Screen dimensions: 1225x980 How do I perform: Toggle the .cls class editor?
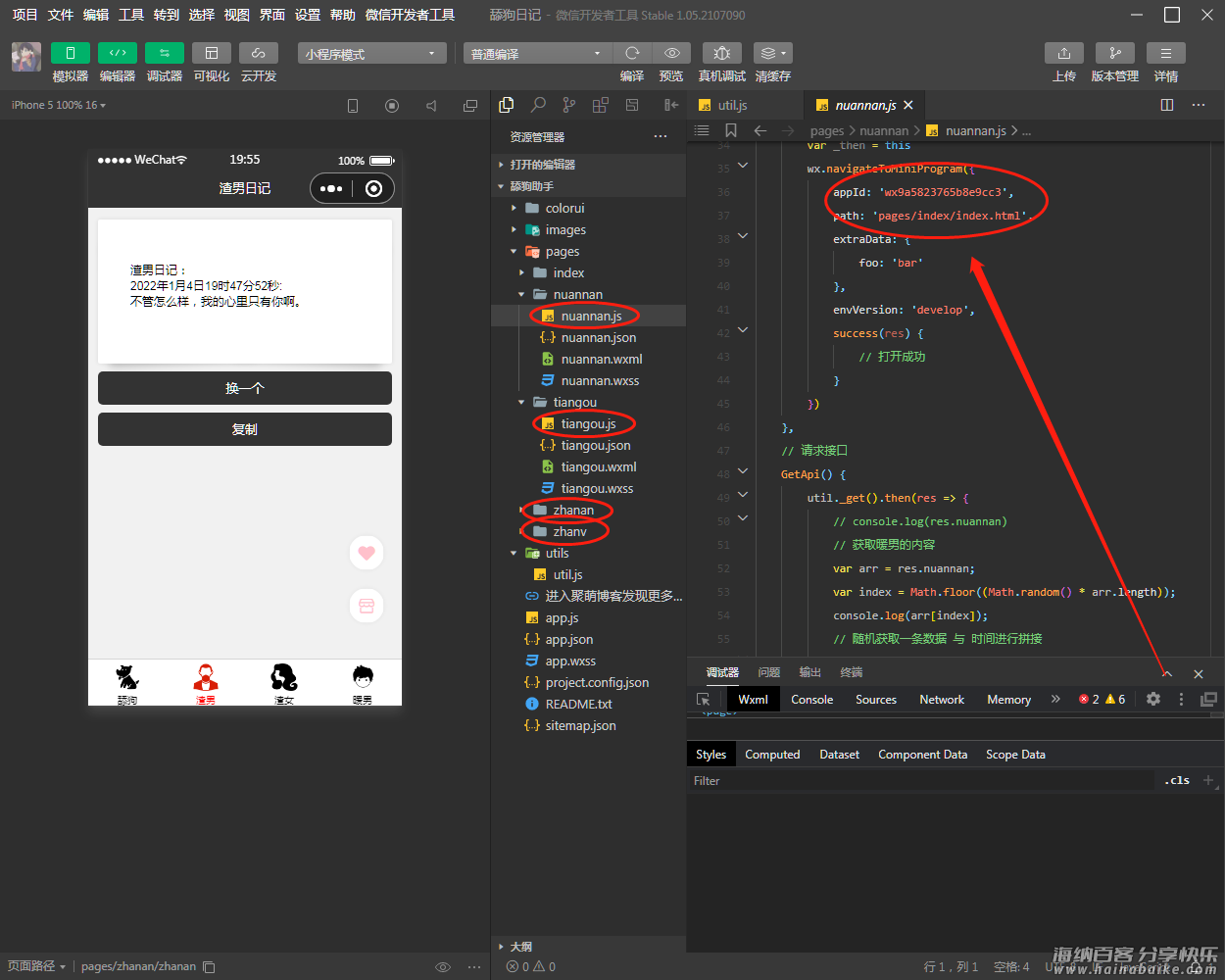[x=1177, y=781]
